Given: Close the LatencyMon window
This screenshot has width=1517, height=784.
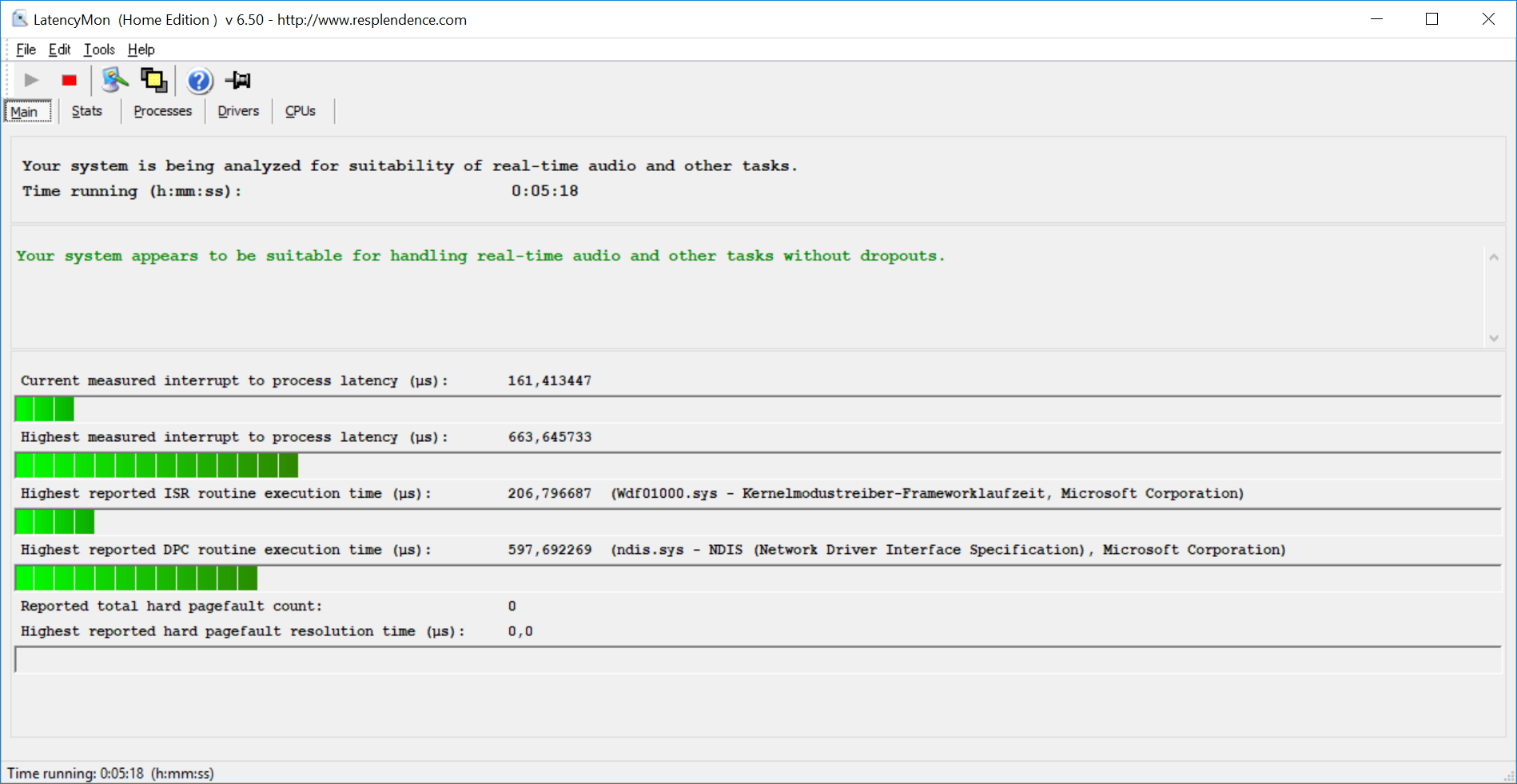Looking at the screenshot, I should tap(1488, 19).
